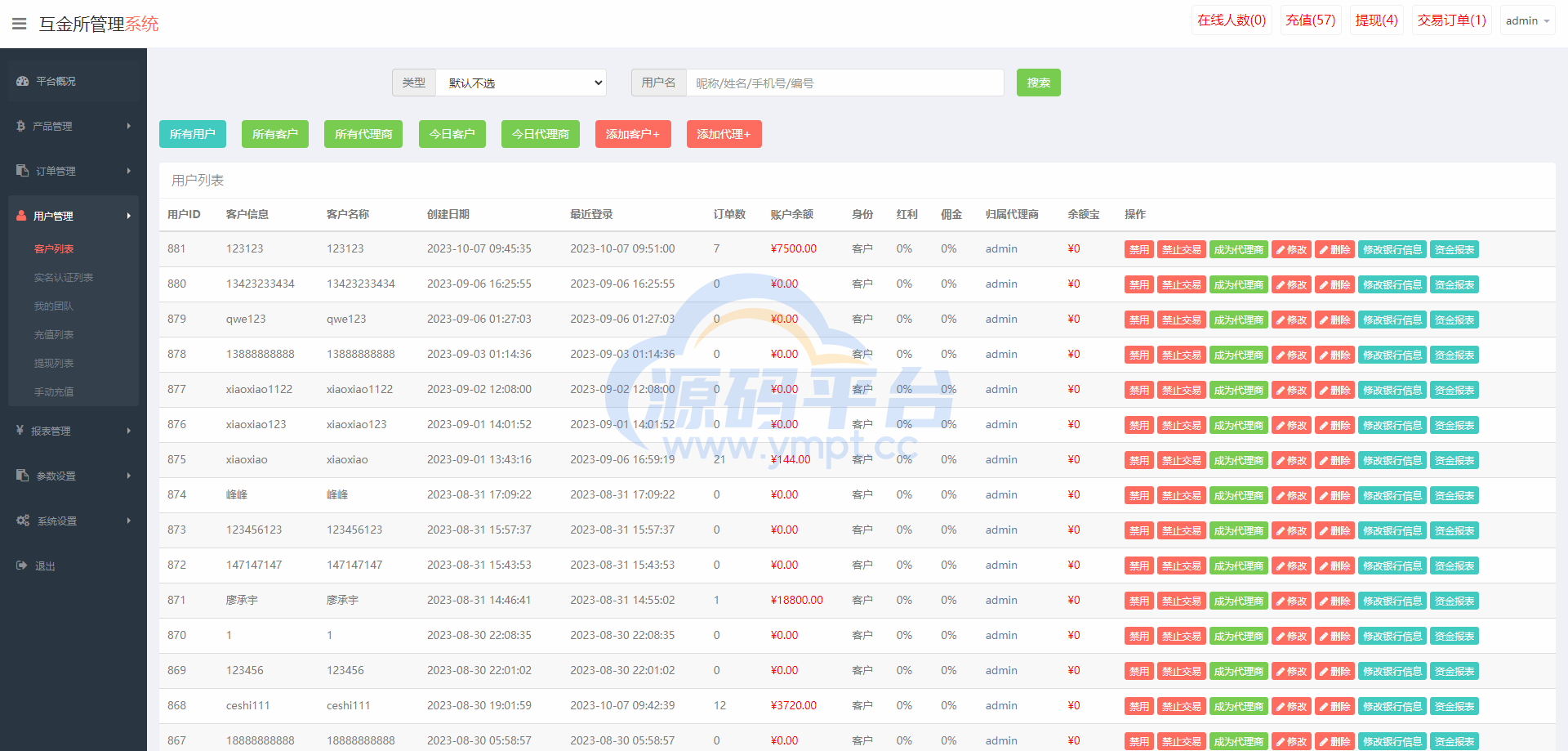Collapse 用户管理 menu arrow
1568x751 pixels.
coord(129,216)
